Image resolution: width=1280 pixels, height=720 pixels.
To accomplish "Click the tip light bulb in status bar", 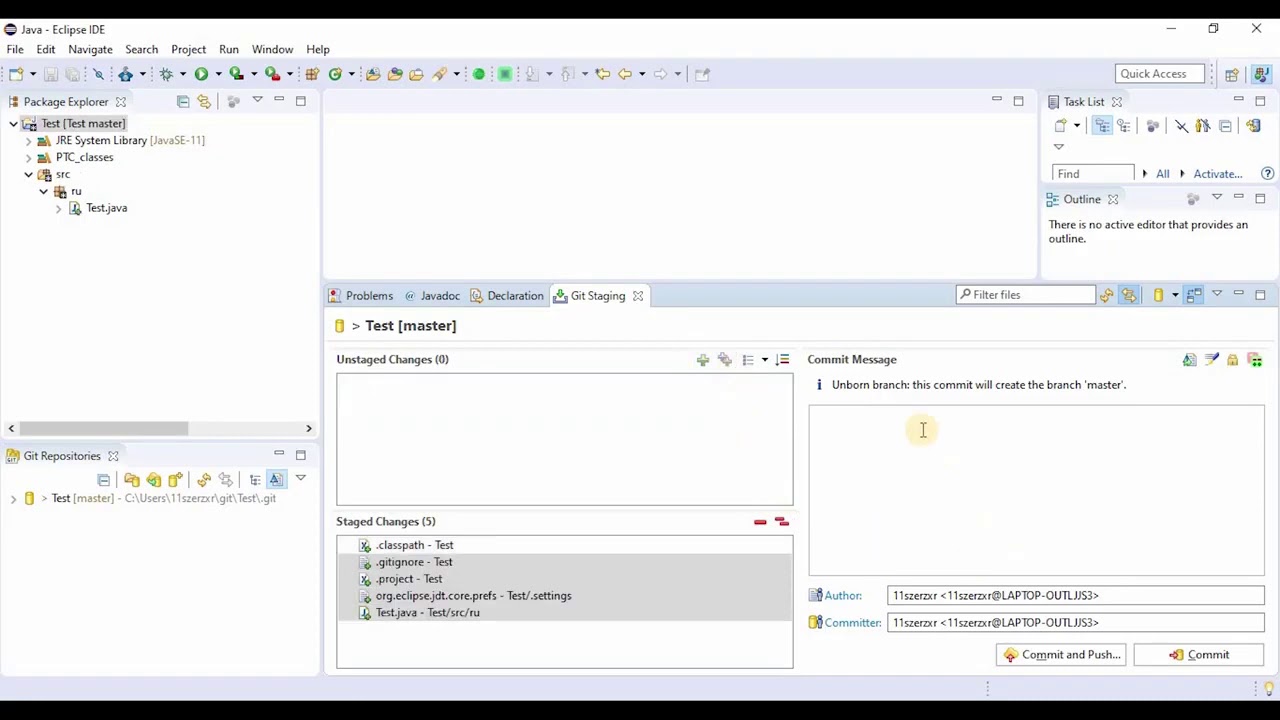I will point(1268,688).
